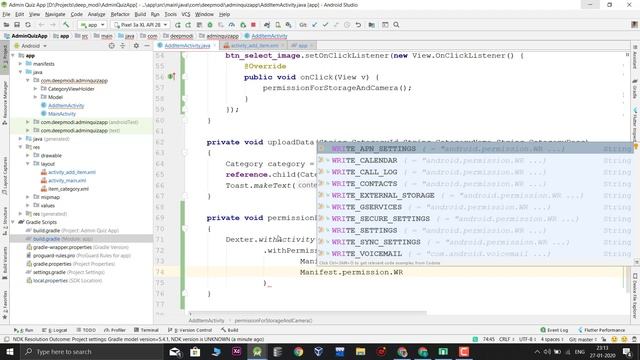Click the Project Structure folder icon
This screenshot has width=640, height=360.
click(x=371, y=25)
